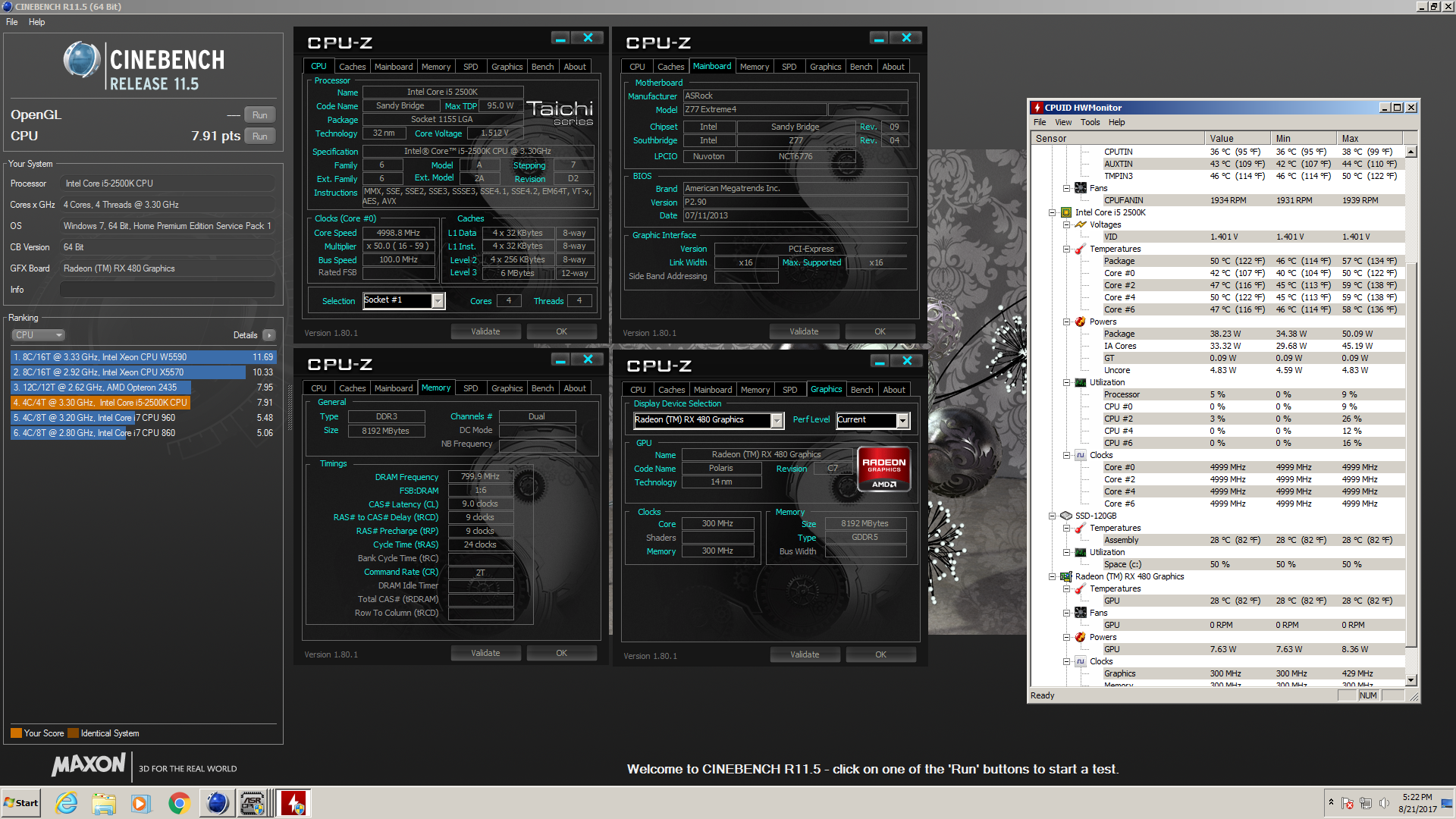Collapse the SSD-120GB tree node
Screen dimensions: 1456x819
(x=1052, y=516)
